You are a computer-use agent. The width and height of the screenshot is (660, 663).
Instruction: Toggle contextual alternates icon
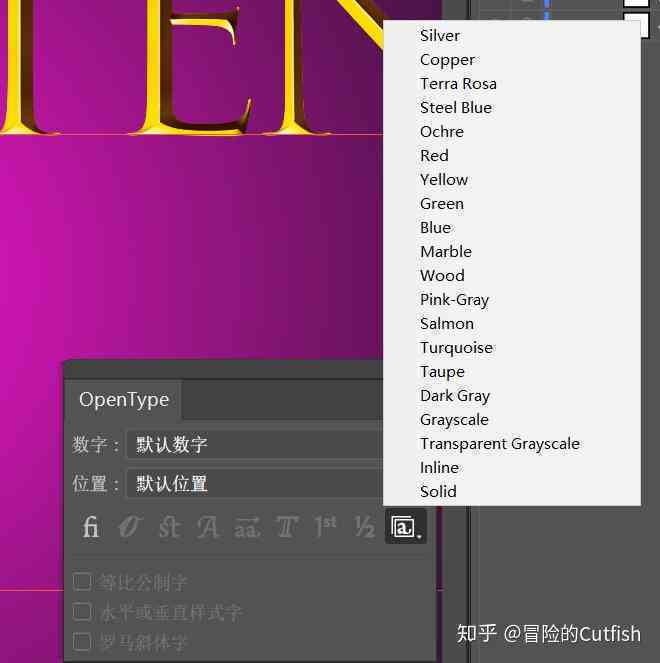coord(130,527)
